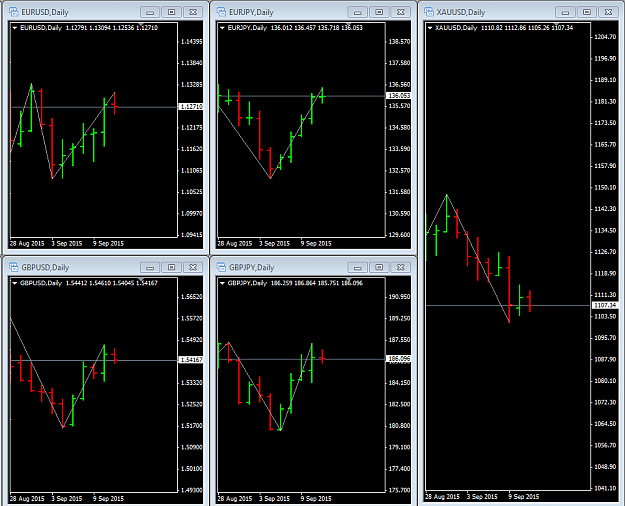625x506 pixels.
Task: Click the 175.700 value on GBPJPY scale
Action: [399, 490]
